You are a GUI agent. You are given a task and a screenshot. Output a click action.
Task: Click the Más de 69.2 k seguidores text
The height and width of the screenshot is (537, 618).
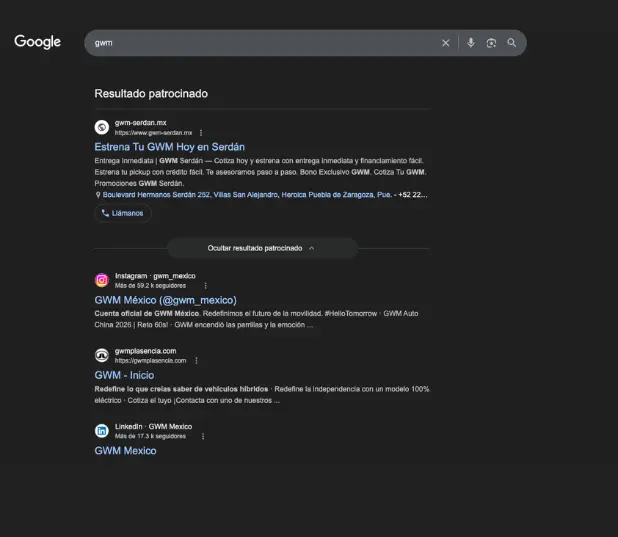pos(150,285)
